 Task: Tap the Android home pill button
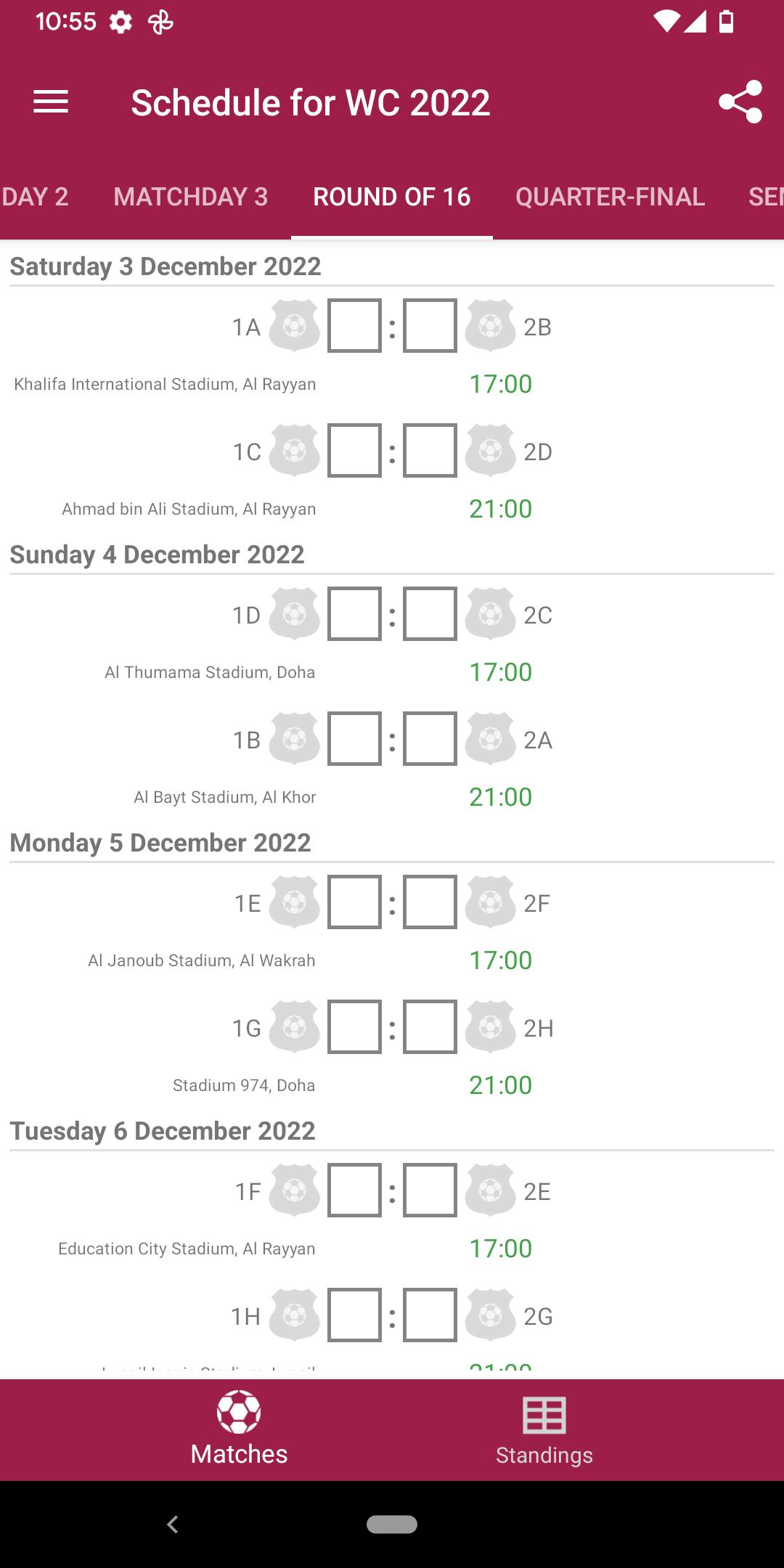(x=392, y=1524)
